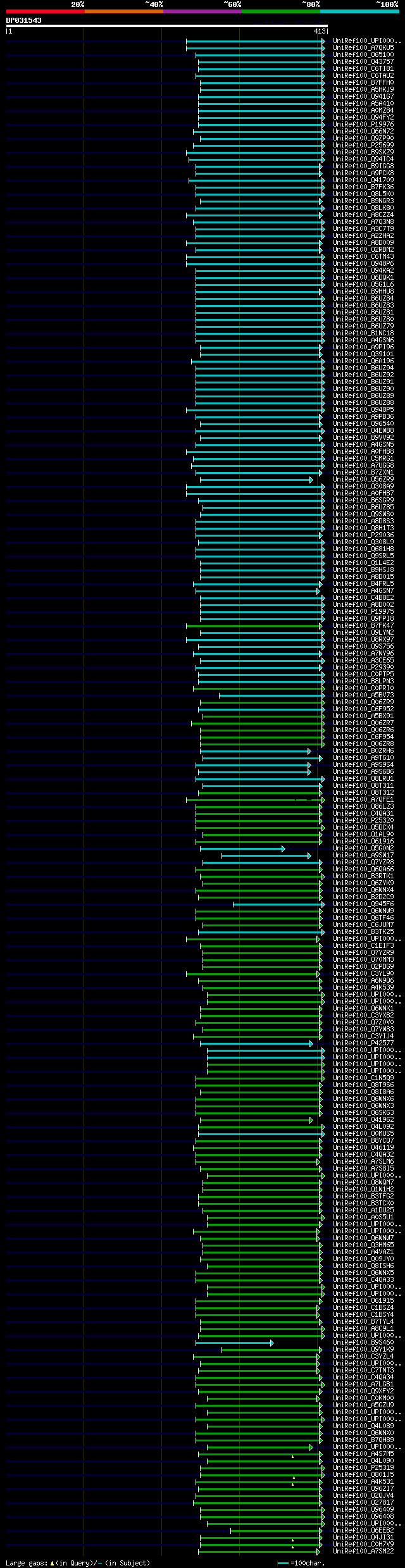The width and height of the screenshot is (405, 1568).
Task: Select the UniRef100_Q6DQK1 label
Action: [363, 277]
